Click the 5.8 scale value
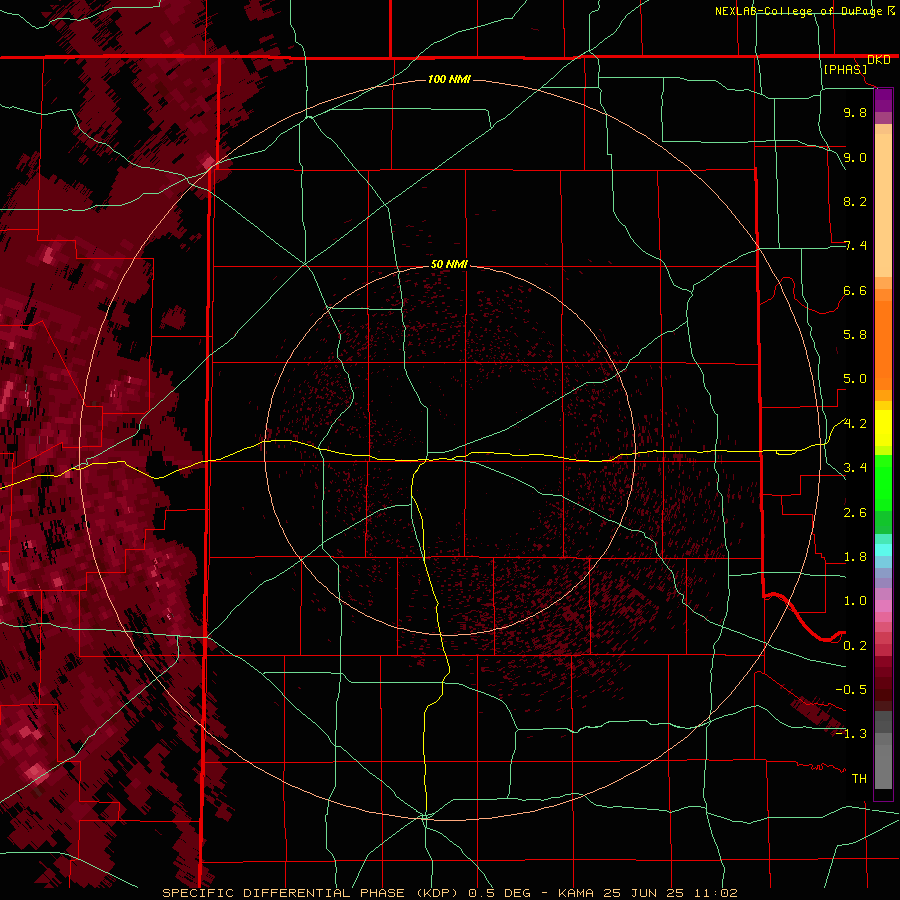900x900 pixels. coord(855,335)
